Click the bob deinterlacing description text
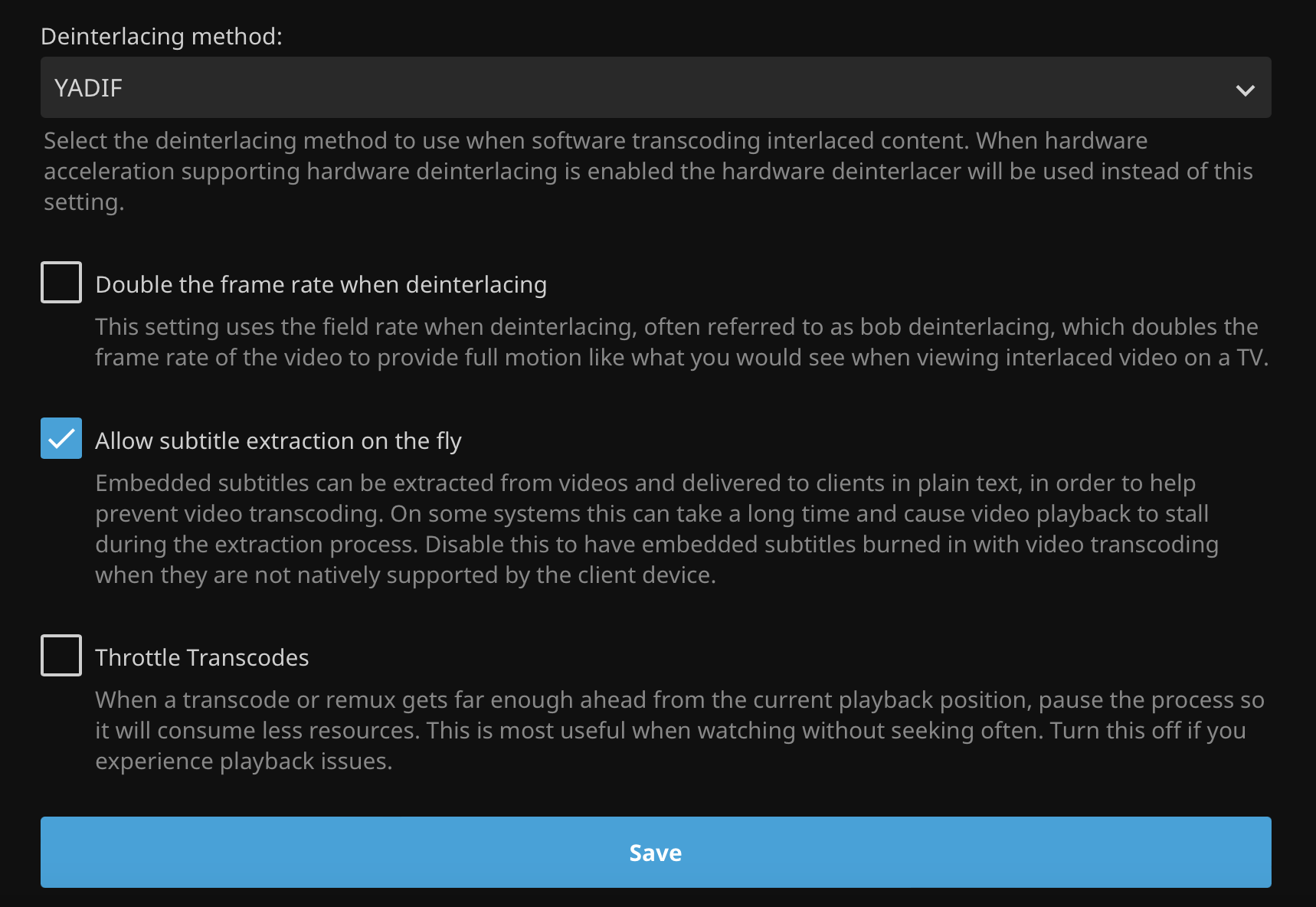 pyautogui.click(x=680, y=342)
